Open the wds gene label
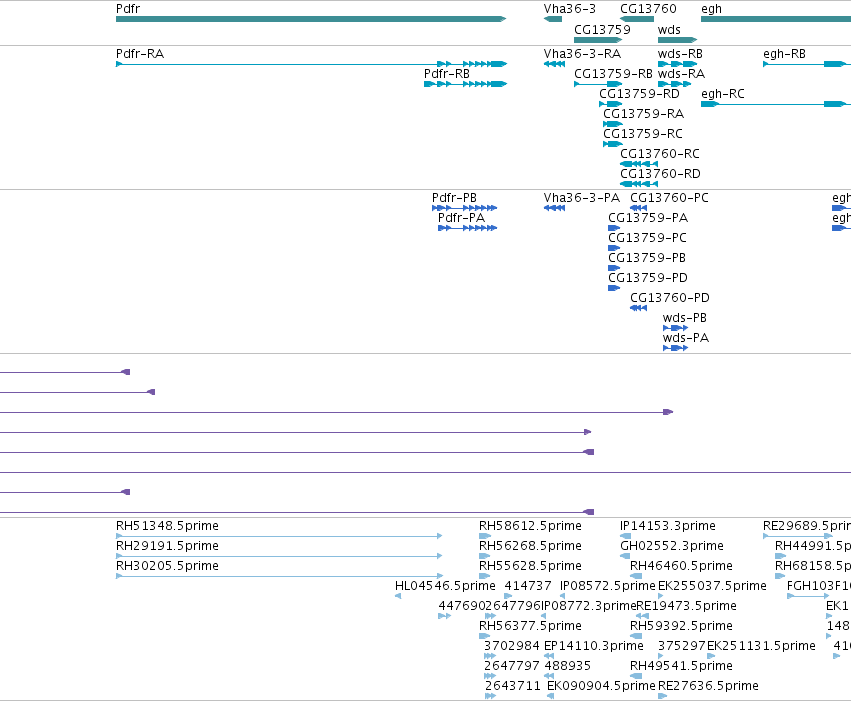Image resolution: width=851 pixels, height=701 pixels. tap(669, 29)
